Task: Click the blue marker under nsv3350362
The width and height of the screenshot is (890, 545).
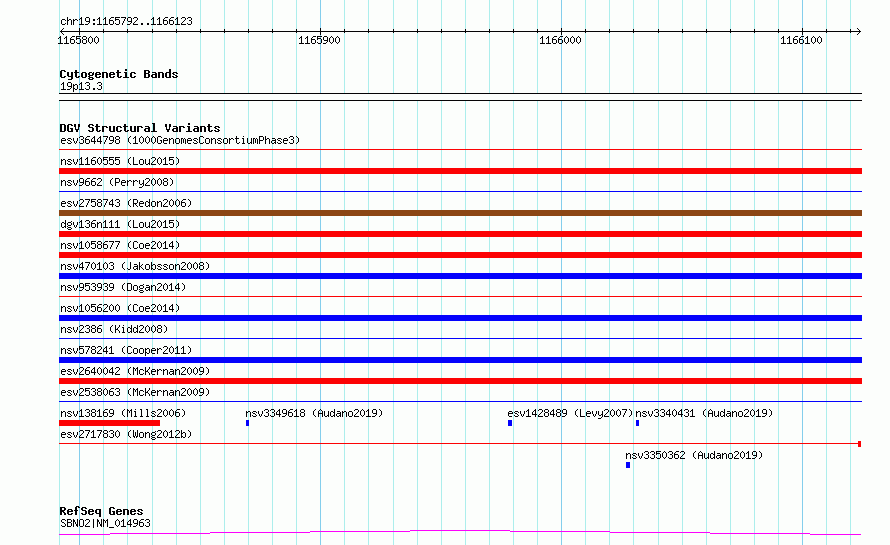Action: [628, 465]
